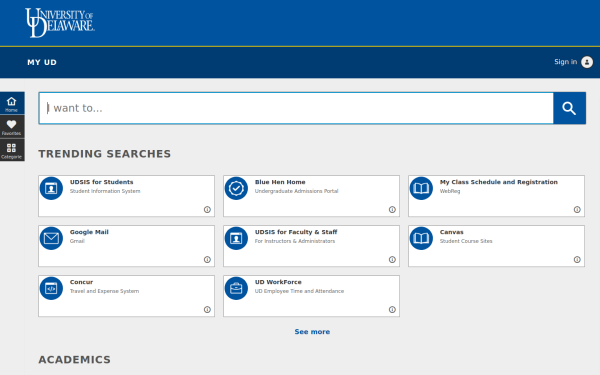Click 'Student Information System' subtitle text
Screen dimensions: 600x375
pyautogui.click(x=105, y=191)
